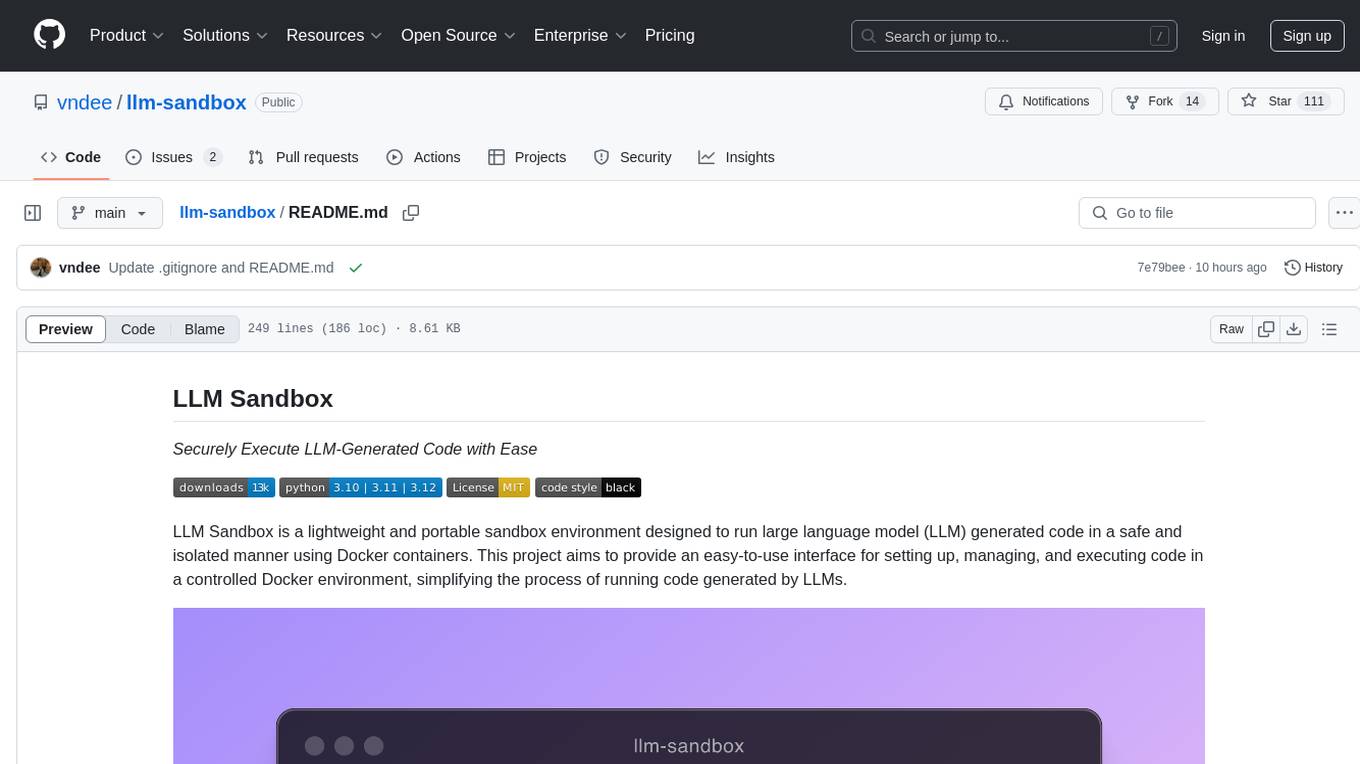The width and height of the screenshot is (1360, 764).
Task: Open commit message Update .gitignore and README.md
Action: (221, 268)
